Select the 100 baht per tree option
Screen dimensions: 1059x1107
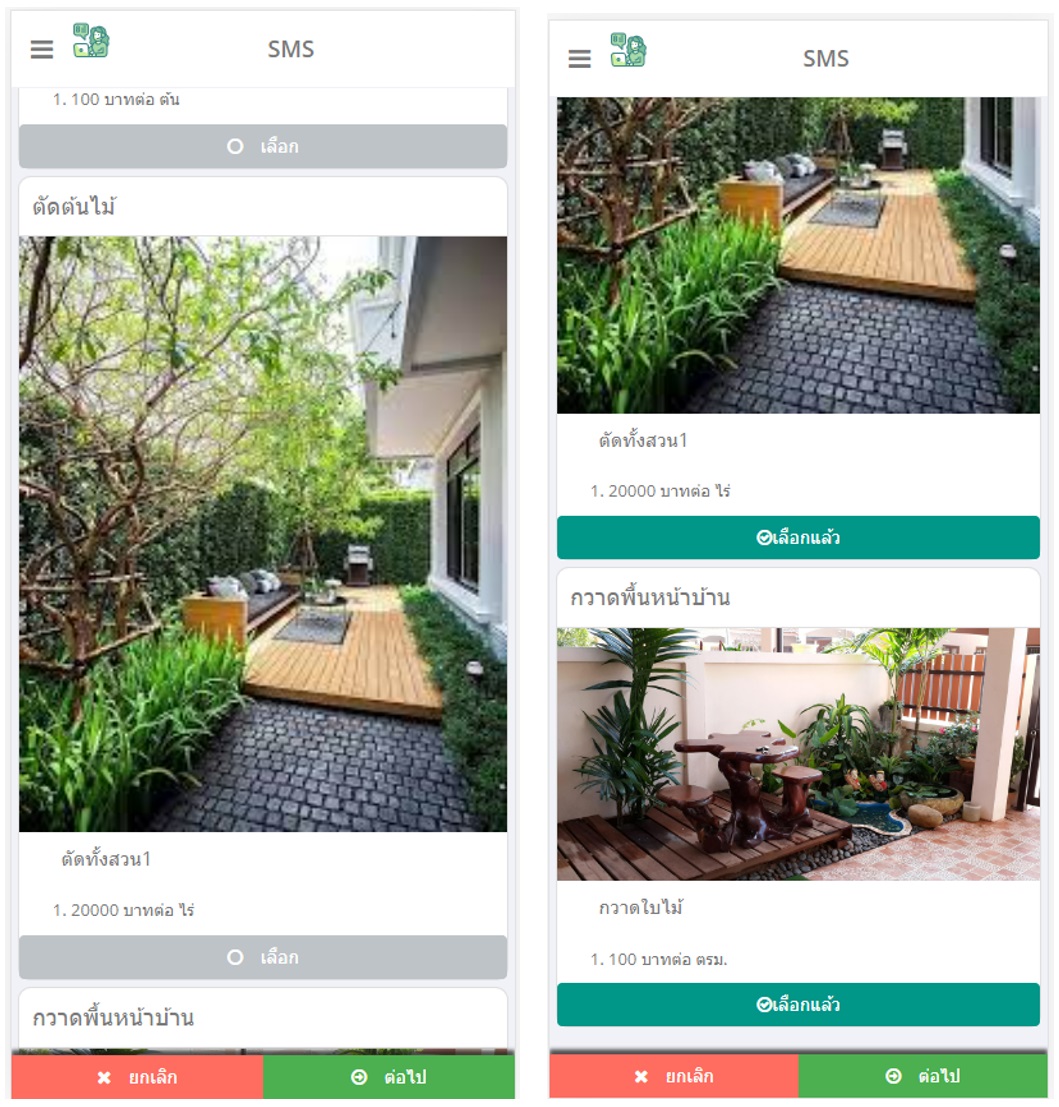tap(263, 146)
